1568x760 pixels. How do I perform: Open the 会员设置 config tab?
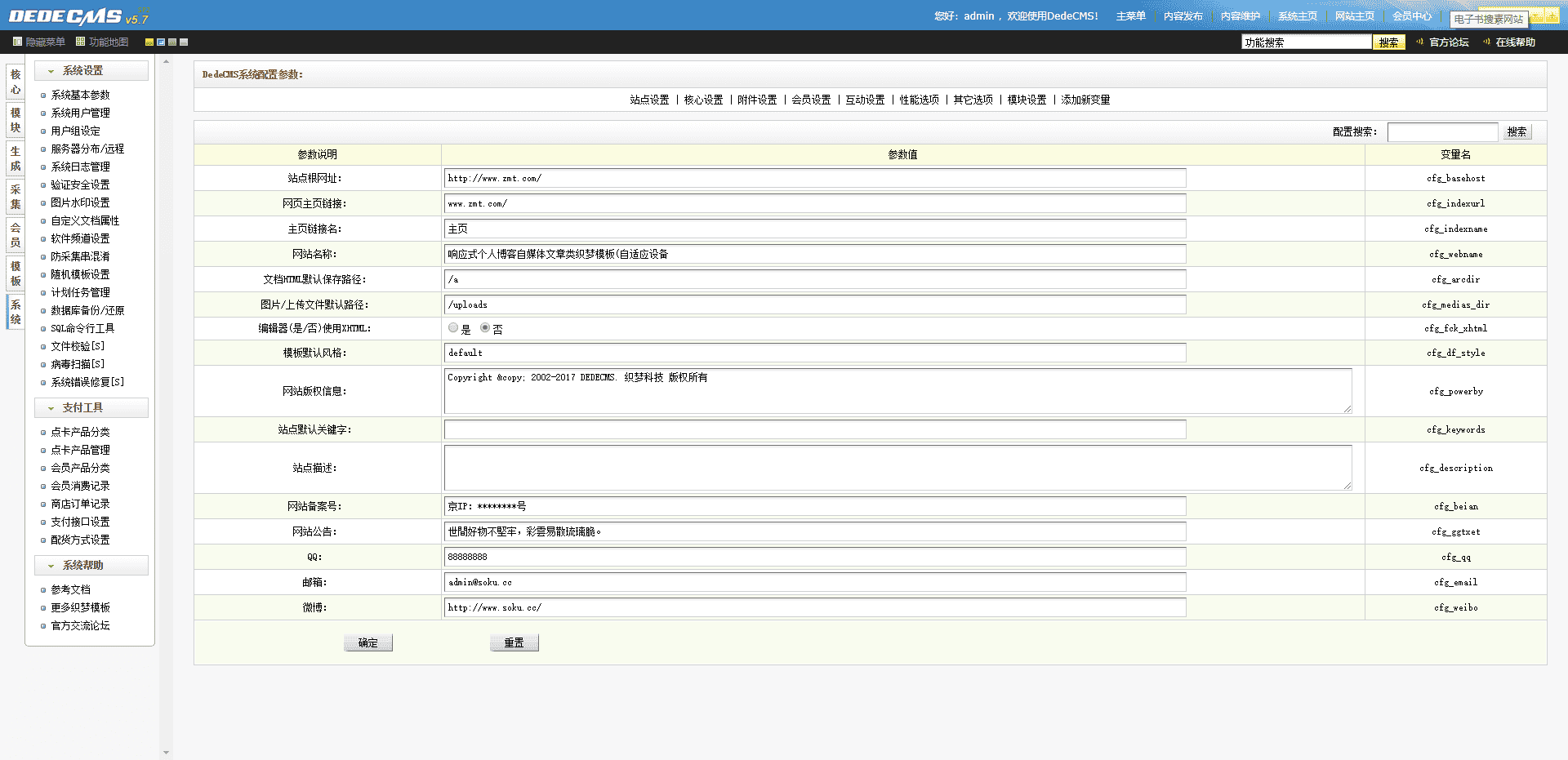pos(811,100)
